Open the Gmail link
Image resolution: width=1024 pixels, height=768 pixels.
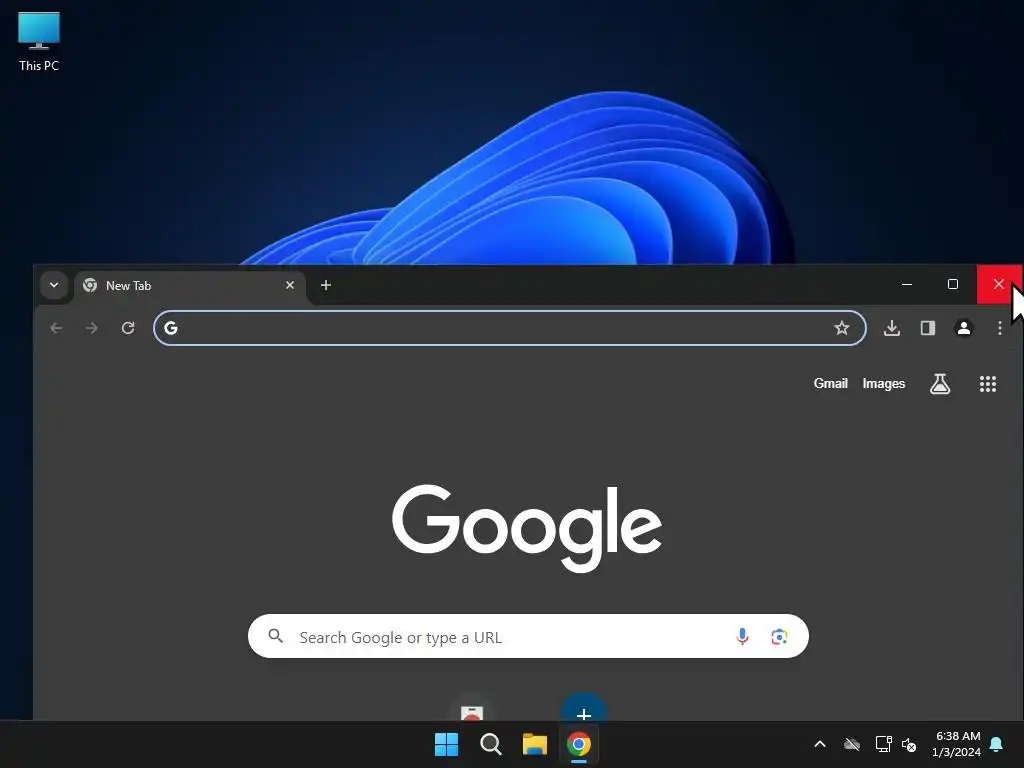coord(831,383)
